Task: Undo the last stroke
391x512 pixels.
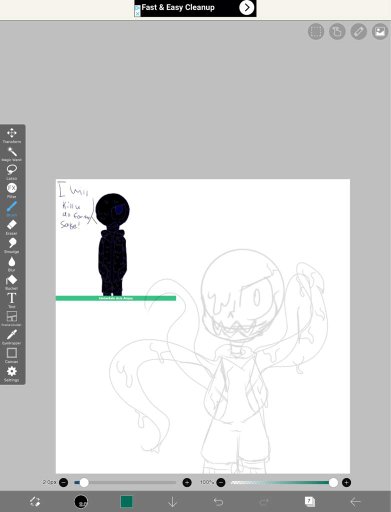Action: pyautogui.click(x=218, y=502)
